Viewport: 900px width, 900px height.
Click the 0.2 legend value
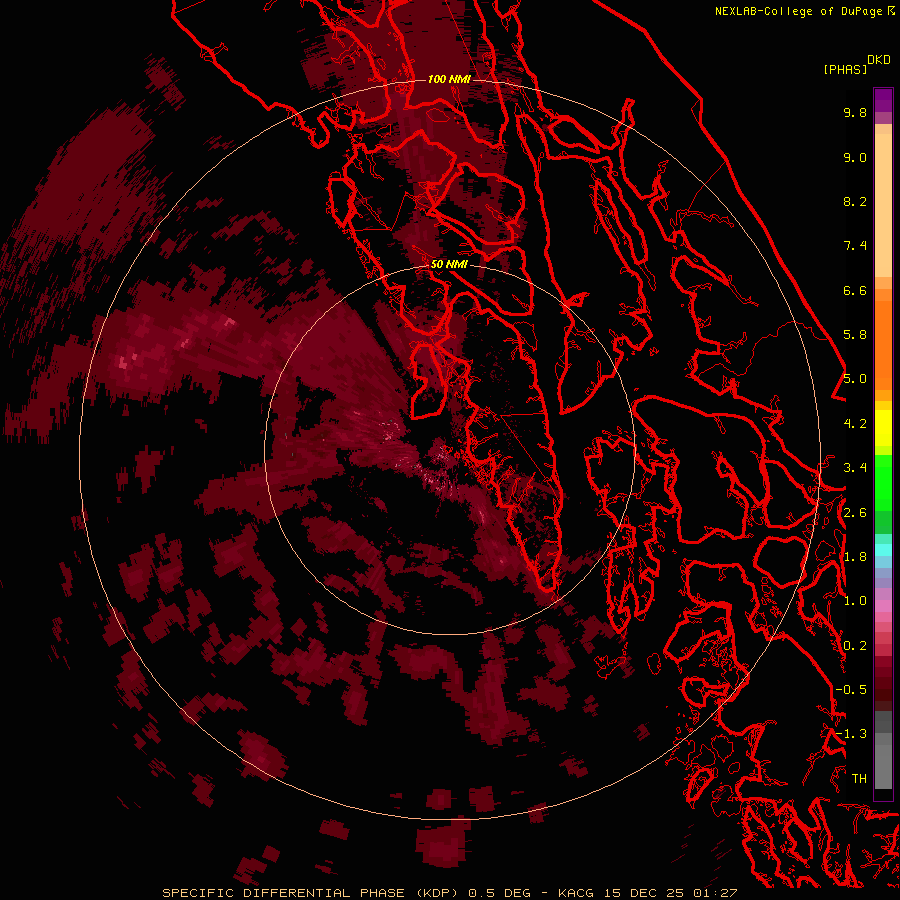click(x=855, y=646)
